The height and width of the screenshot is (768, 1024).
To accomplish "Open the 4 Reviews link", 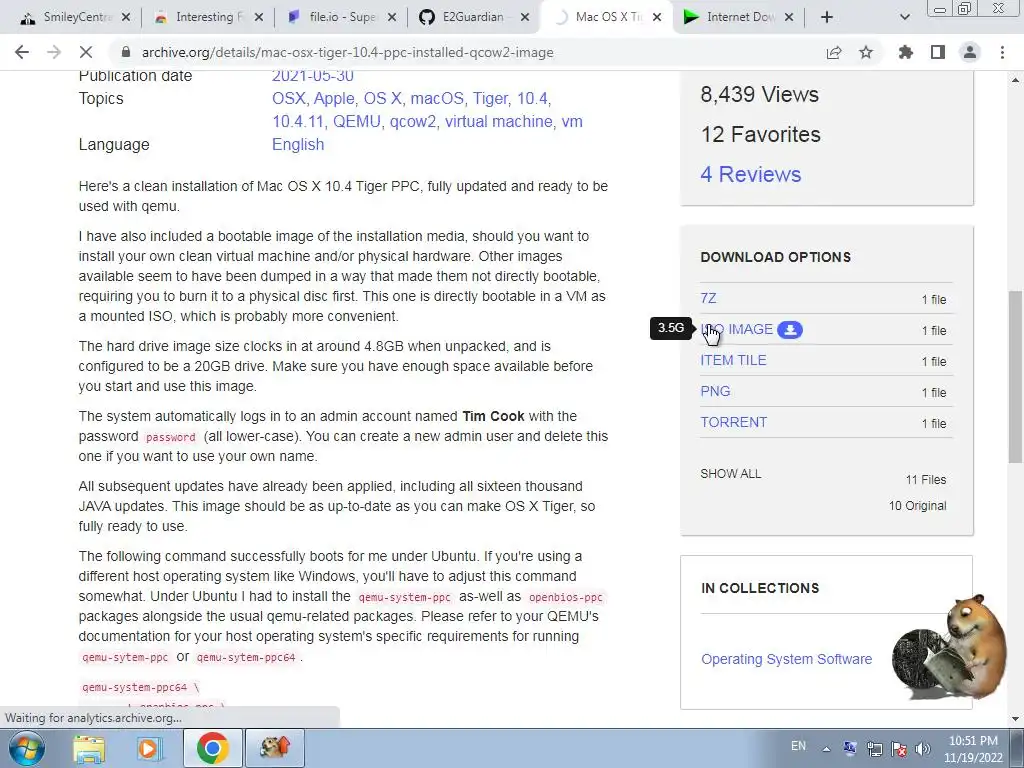I will (x=750, y=174).
